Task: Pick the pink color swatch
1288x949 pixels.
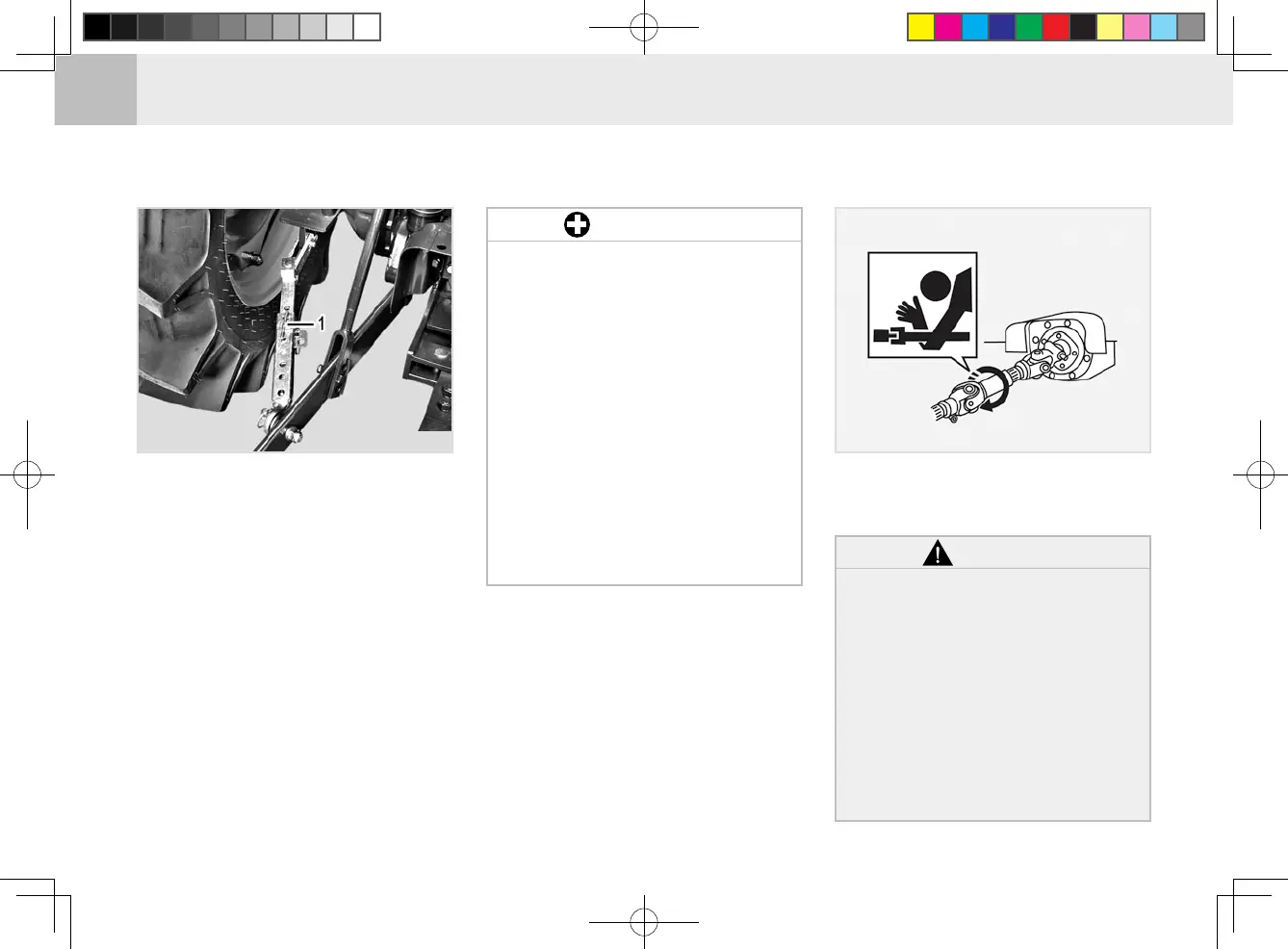Action: pos(1137,27)
